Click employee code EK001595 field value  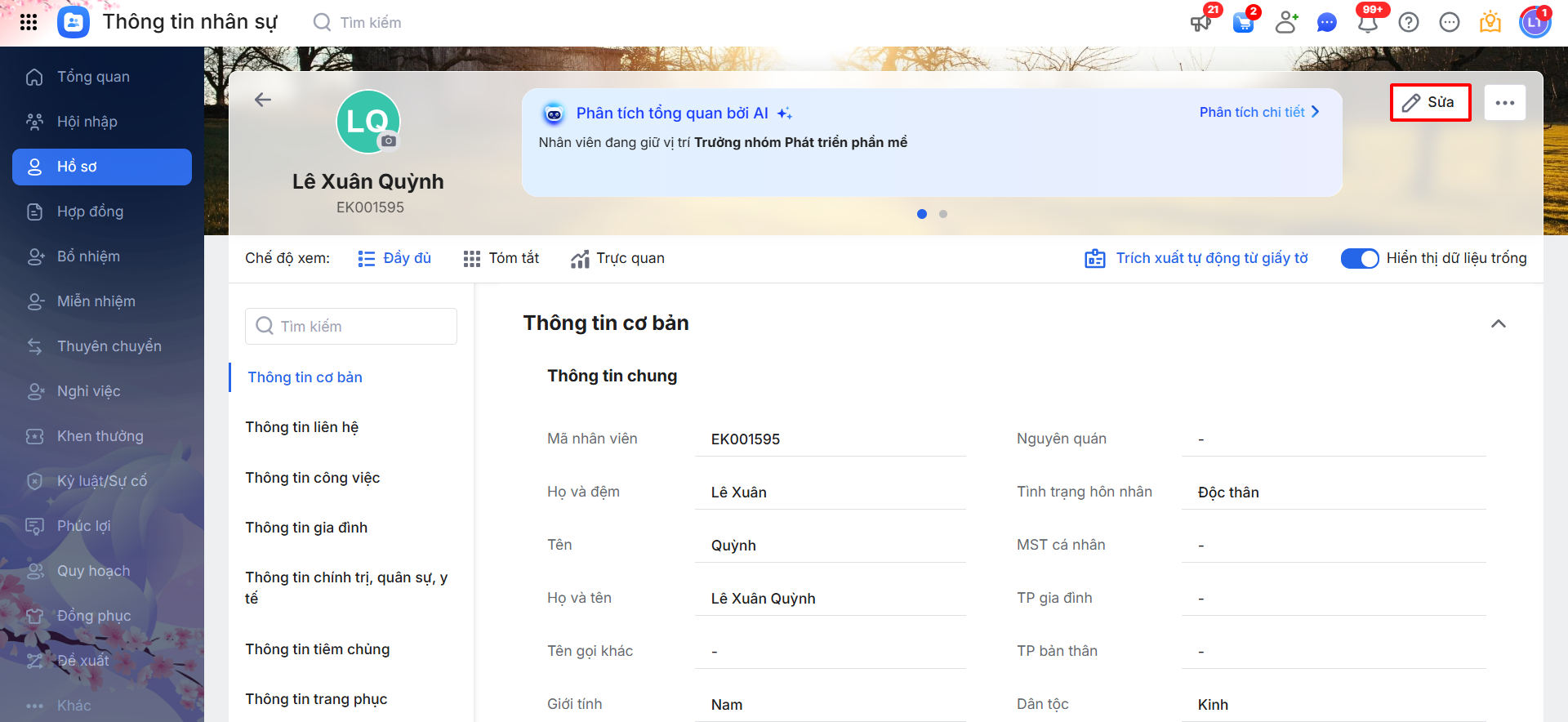pyautogui.click(x=830, y=439)
